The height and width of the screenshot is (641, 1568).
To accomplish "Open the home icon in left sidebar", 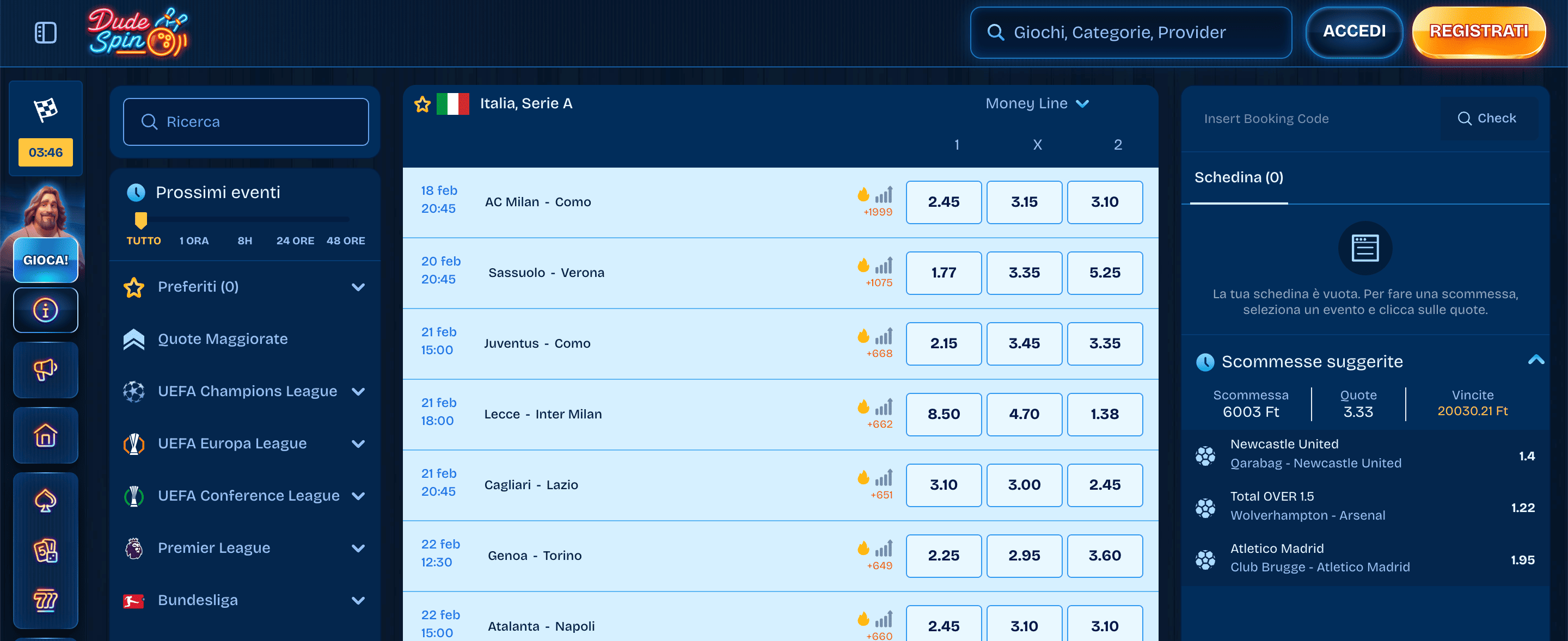I will [x=46, y=435].
